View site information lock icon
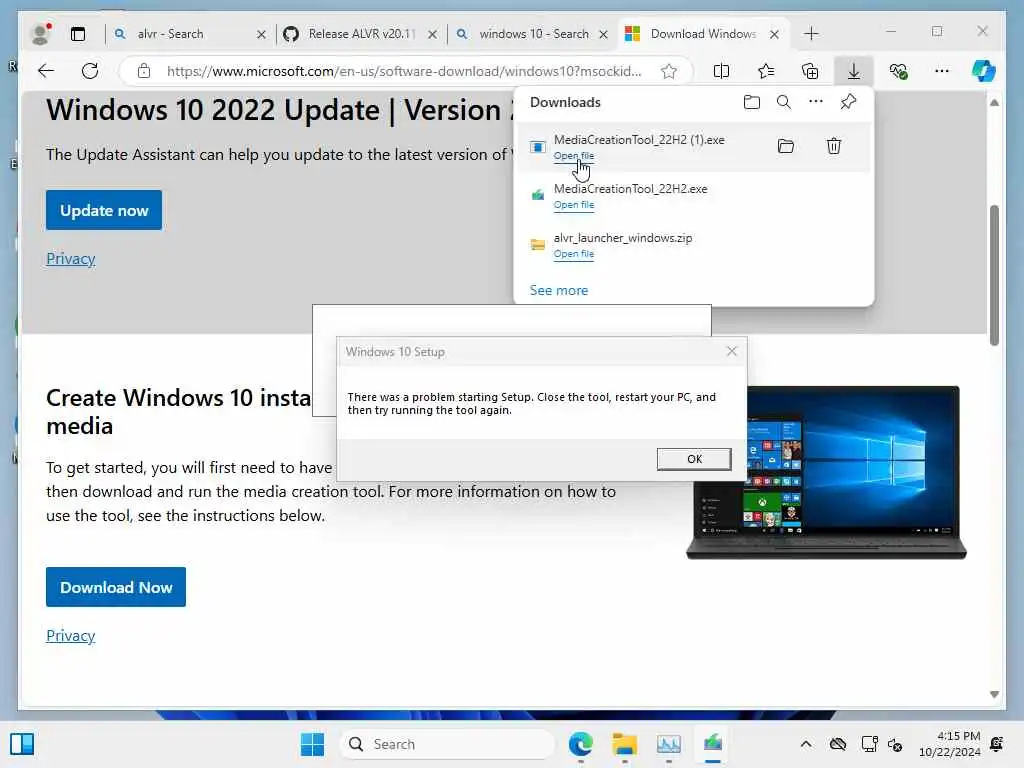This screenshot has width=1024, height=768. [144, 71]
